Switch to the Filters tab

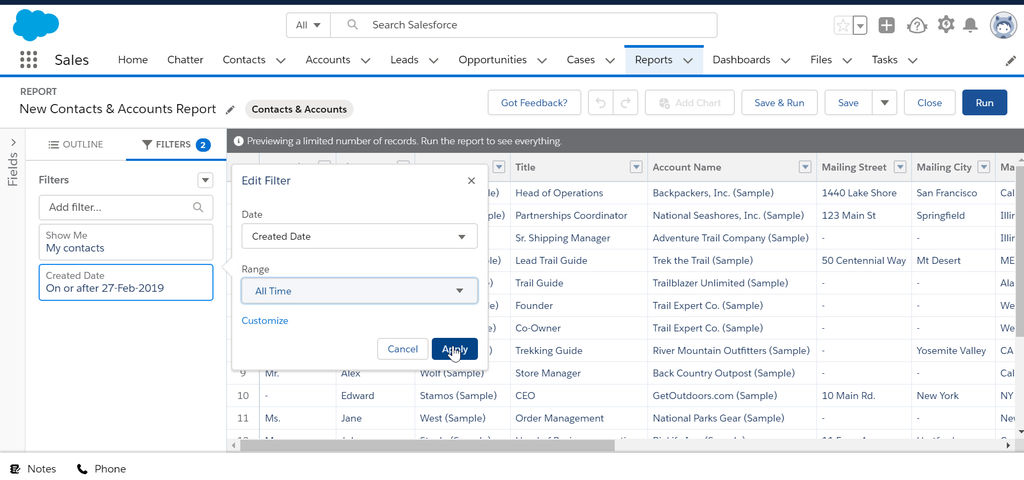[x=176, y=144]
